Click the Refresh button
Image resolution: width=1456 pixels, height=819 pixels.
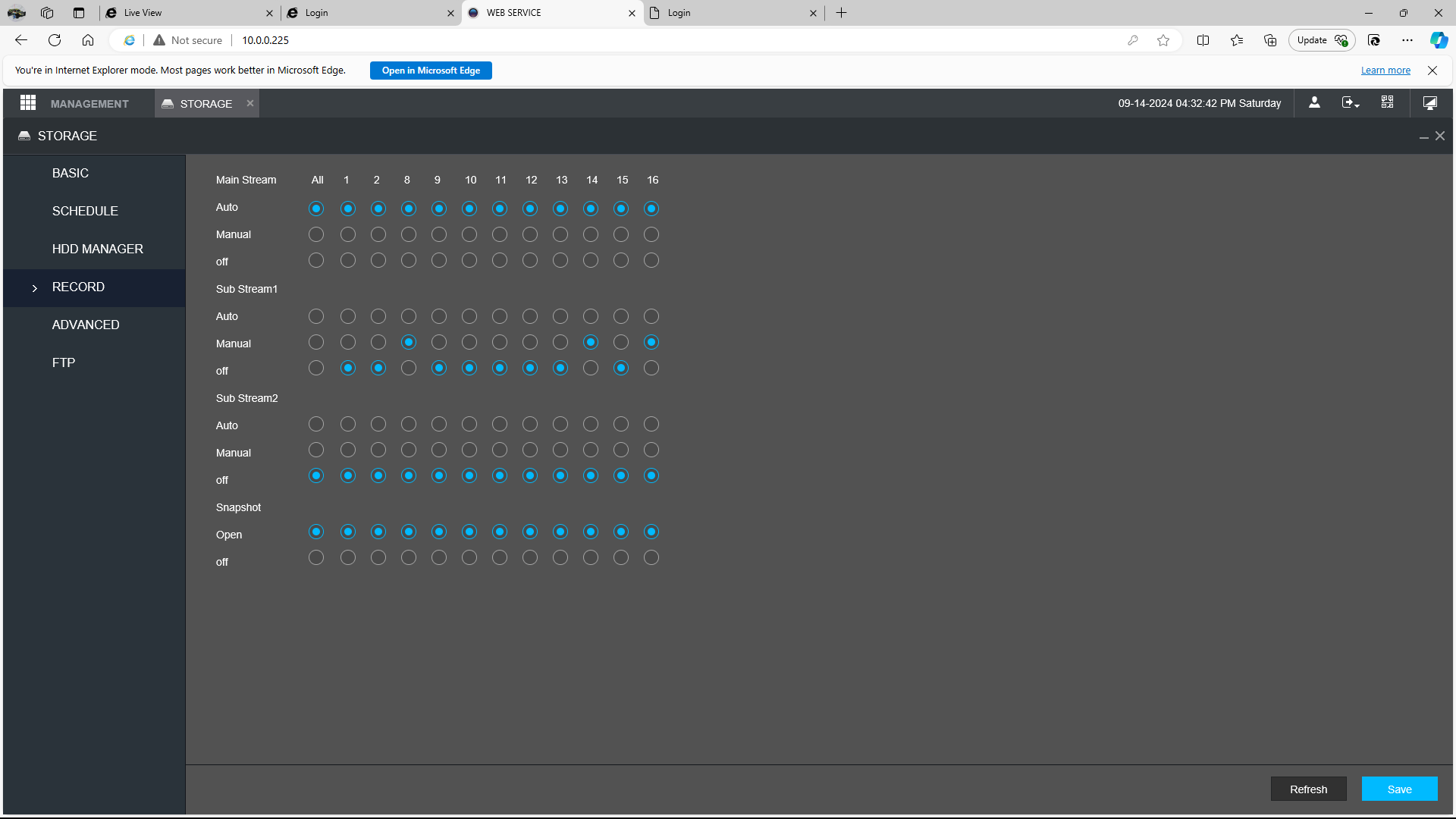1308,789
